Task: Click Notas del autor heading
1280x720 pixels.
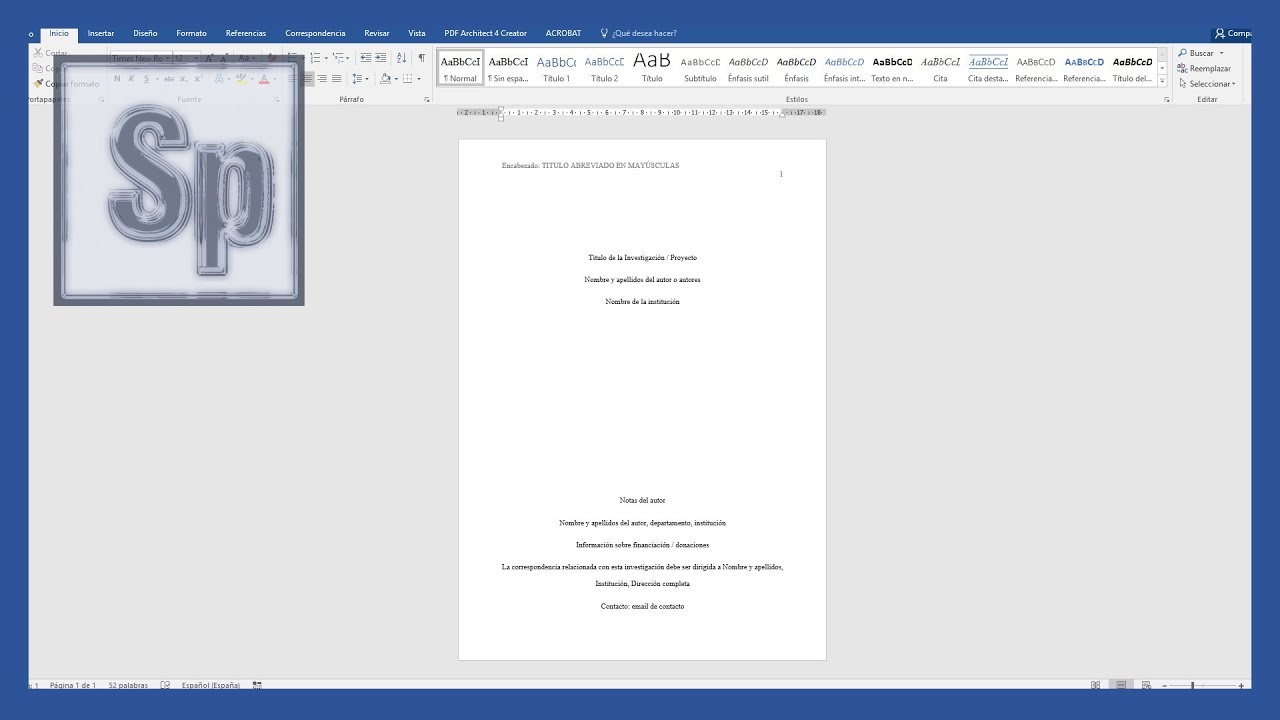Action: (x=642, y=500)
